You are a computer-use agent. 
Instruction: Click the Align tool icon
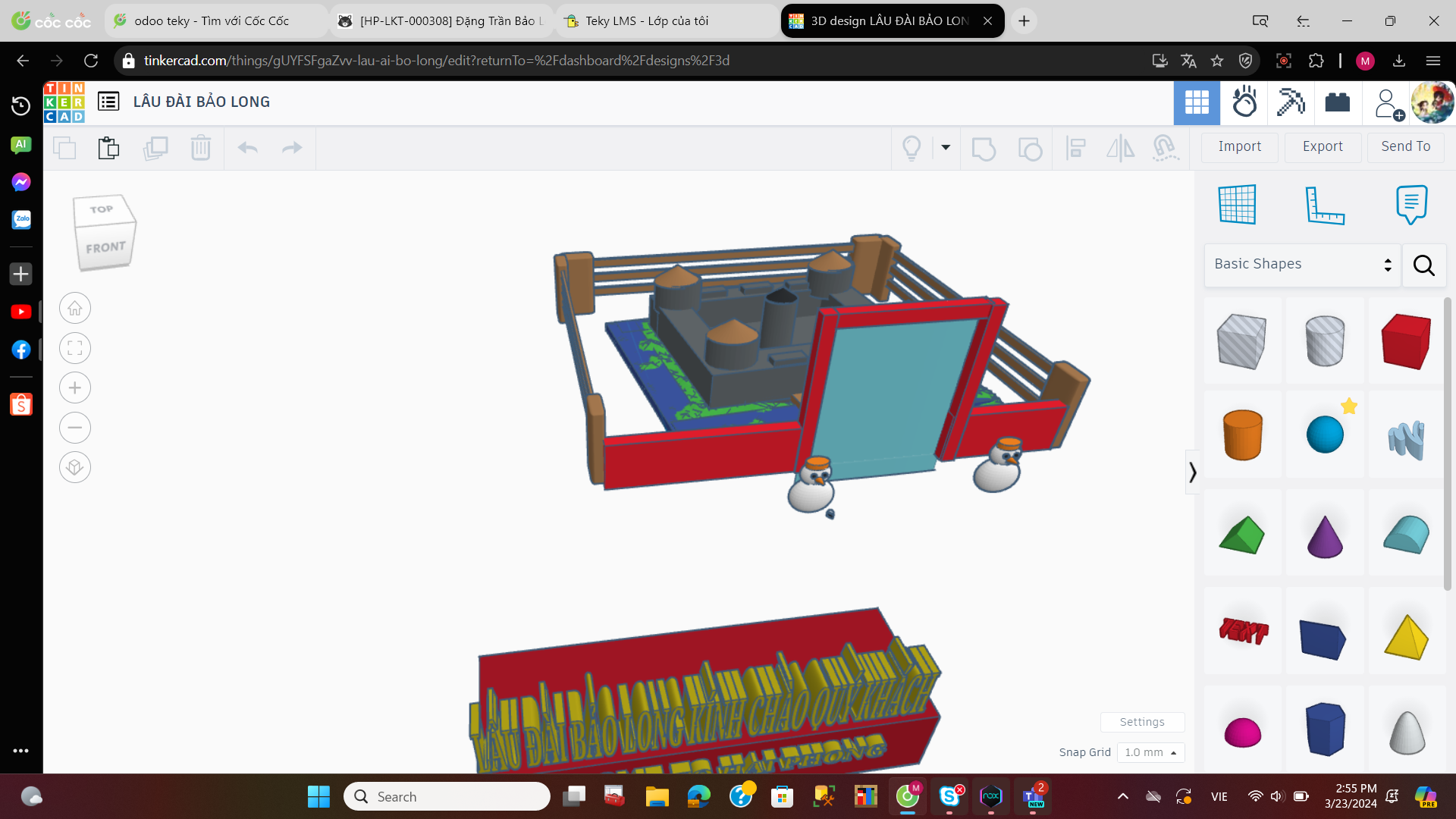[x=1075, y=148]
